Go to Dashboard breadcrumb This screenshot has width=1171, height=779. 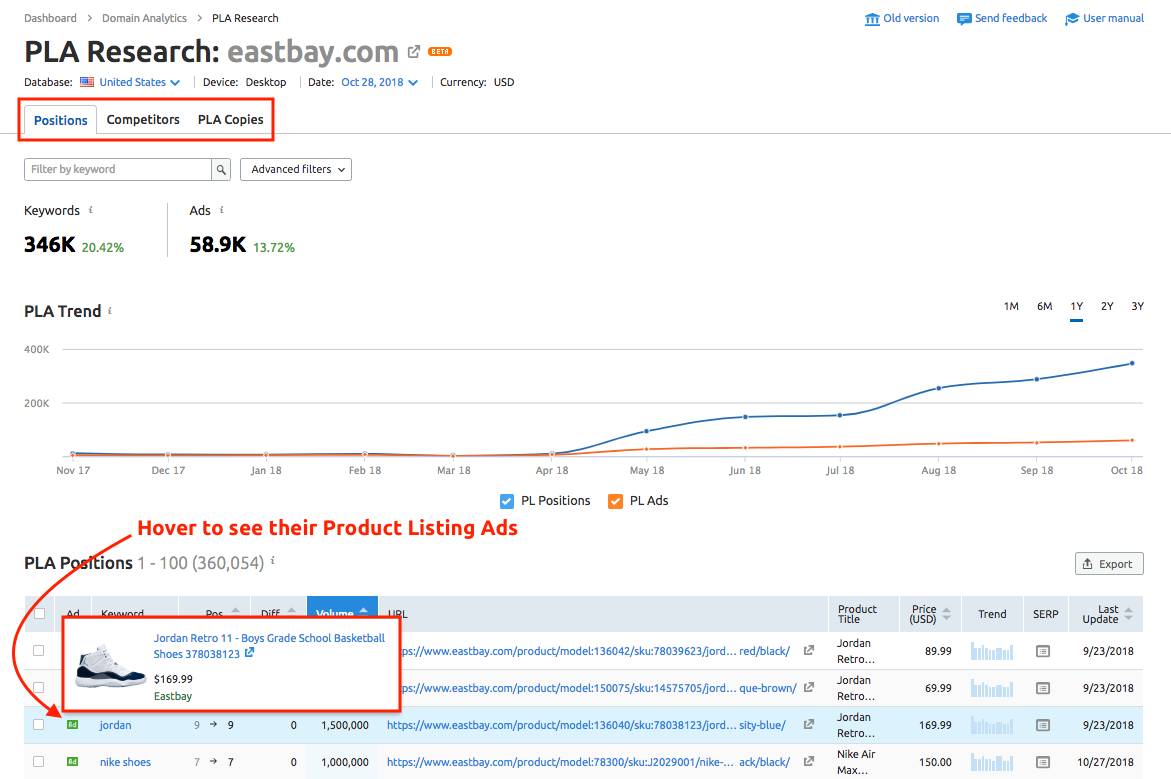coord(50,18)
